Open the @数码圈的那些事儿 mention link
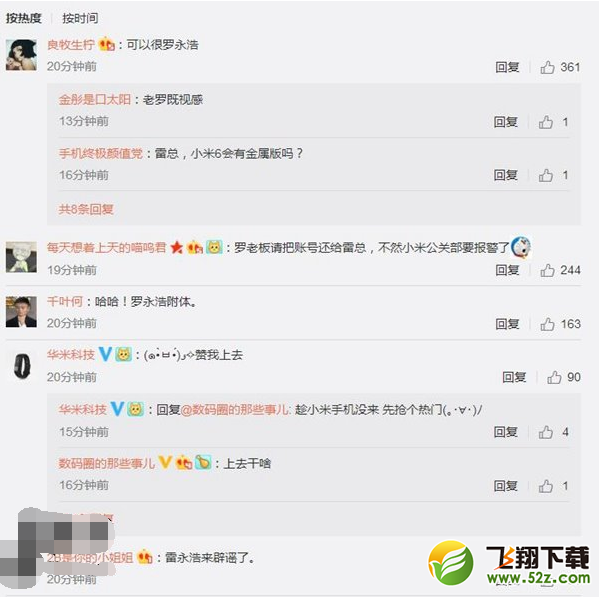 [235, 410]
